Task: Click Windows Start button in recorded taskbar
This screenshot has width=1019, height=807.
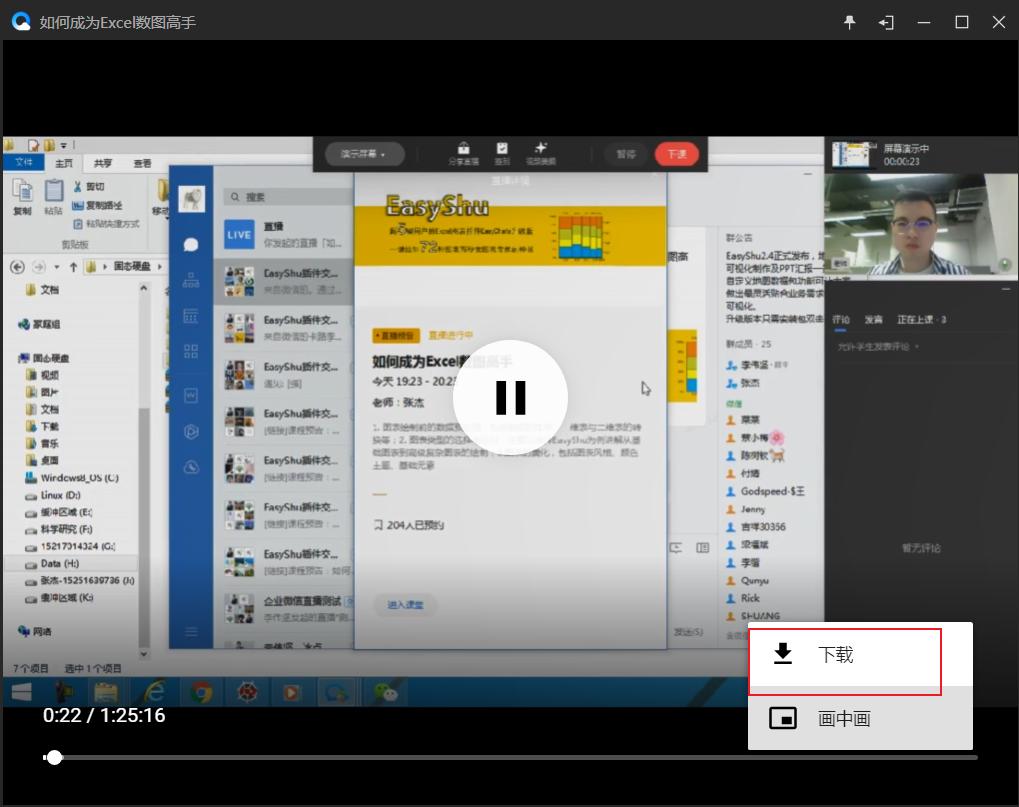Action: [x=21, y=692]
